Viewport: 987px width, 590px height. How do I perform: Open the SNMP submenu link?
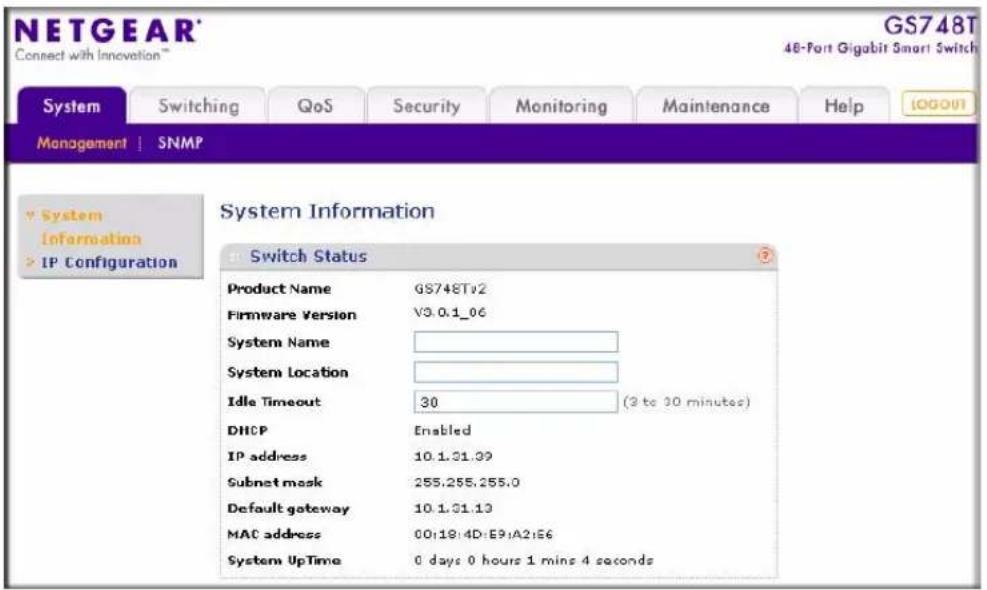(x=180, y=143)
